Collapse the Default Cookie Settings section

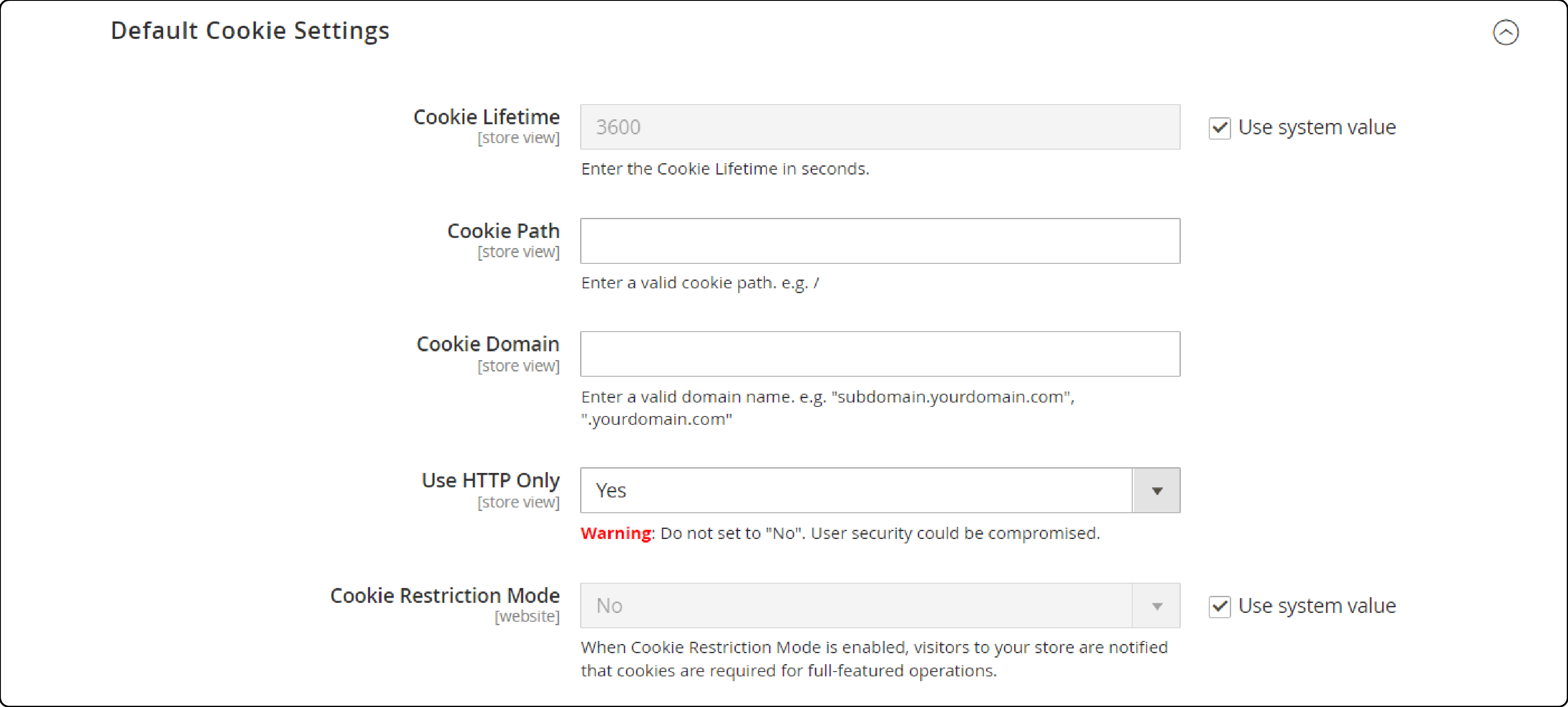(x=1505, y=32)
